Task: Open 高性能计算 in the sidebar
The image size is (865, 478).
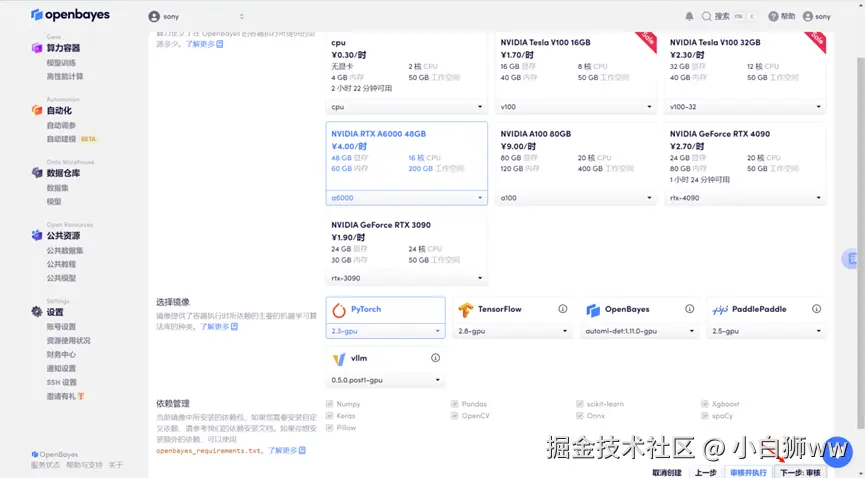Action: click(65, 76)
